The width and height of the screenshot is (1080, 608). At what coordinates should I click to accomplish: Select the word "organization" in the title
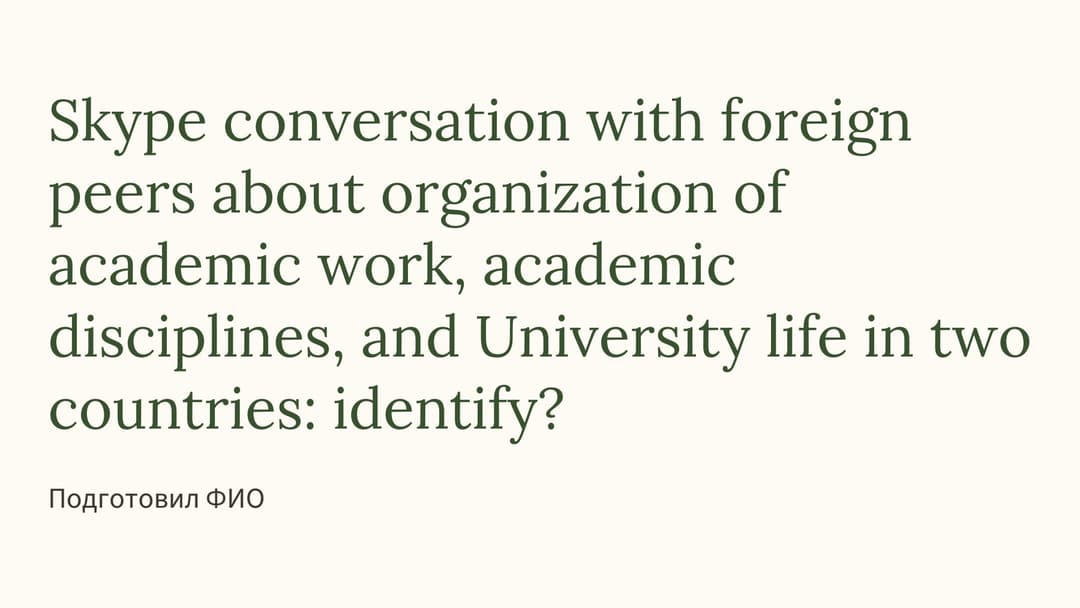point(549,198)
